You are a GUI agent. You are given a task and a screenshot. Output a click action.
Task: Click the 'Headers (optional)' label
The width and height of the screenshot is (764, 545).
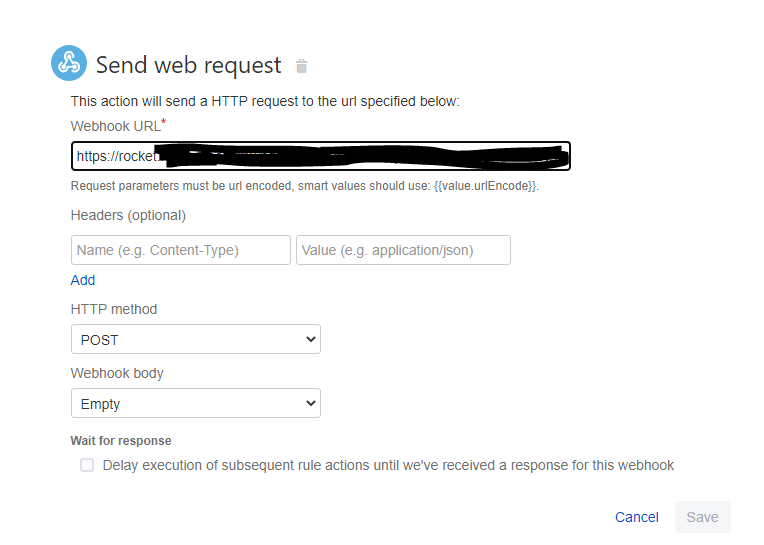[128, 215]
